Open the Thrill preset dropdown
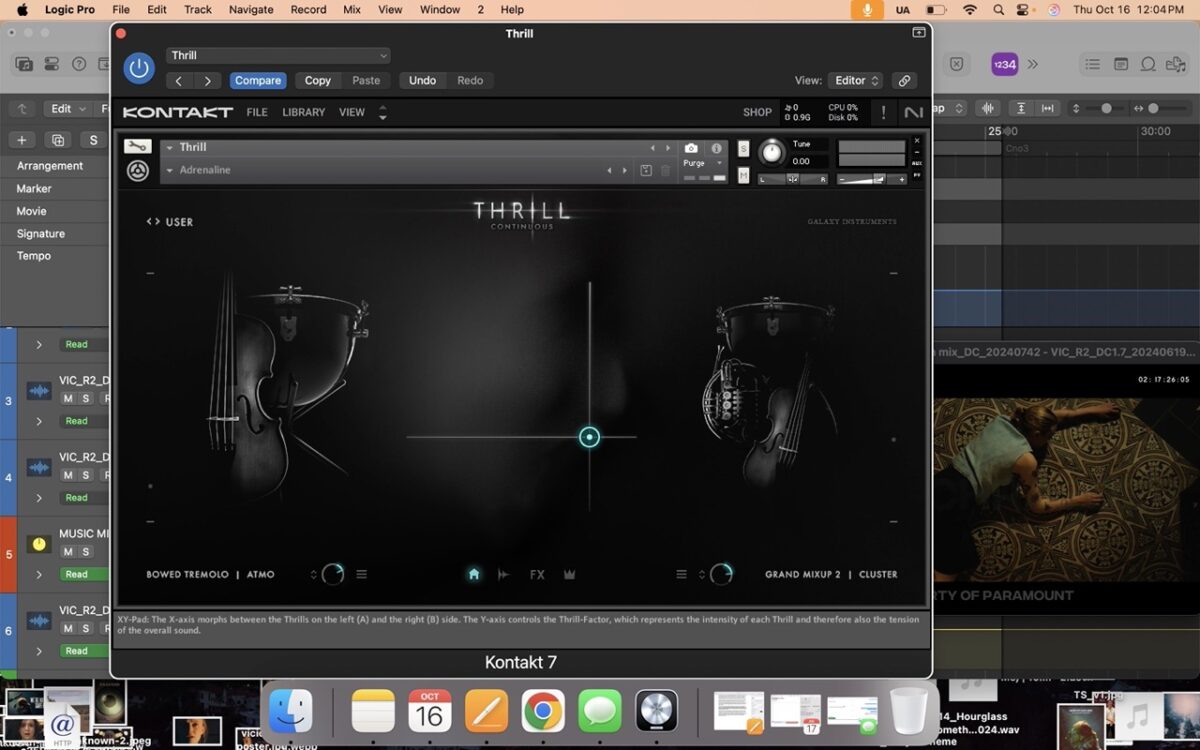 (x=278, y=56)
